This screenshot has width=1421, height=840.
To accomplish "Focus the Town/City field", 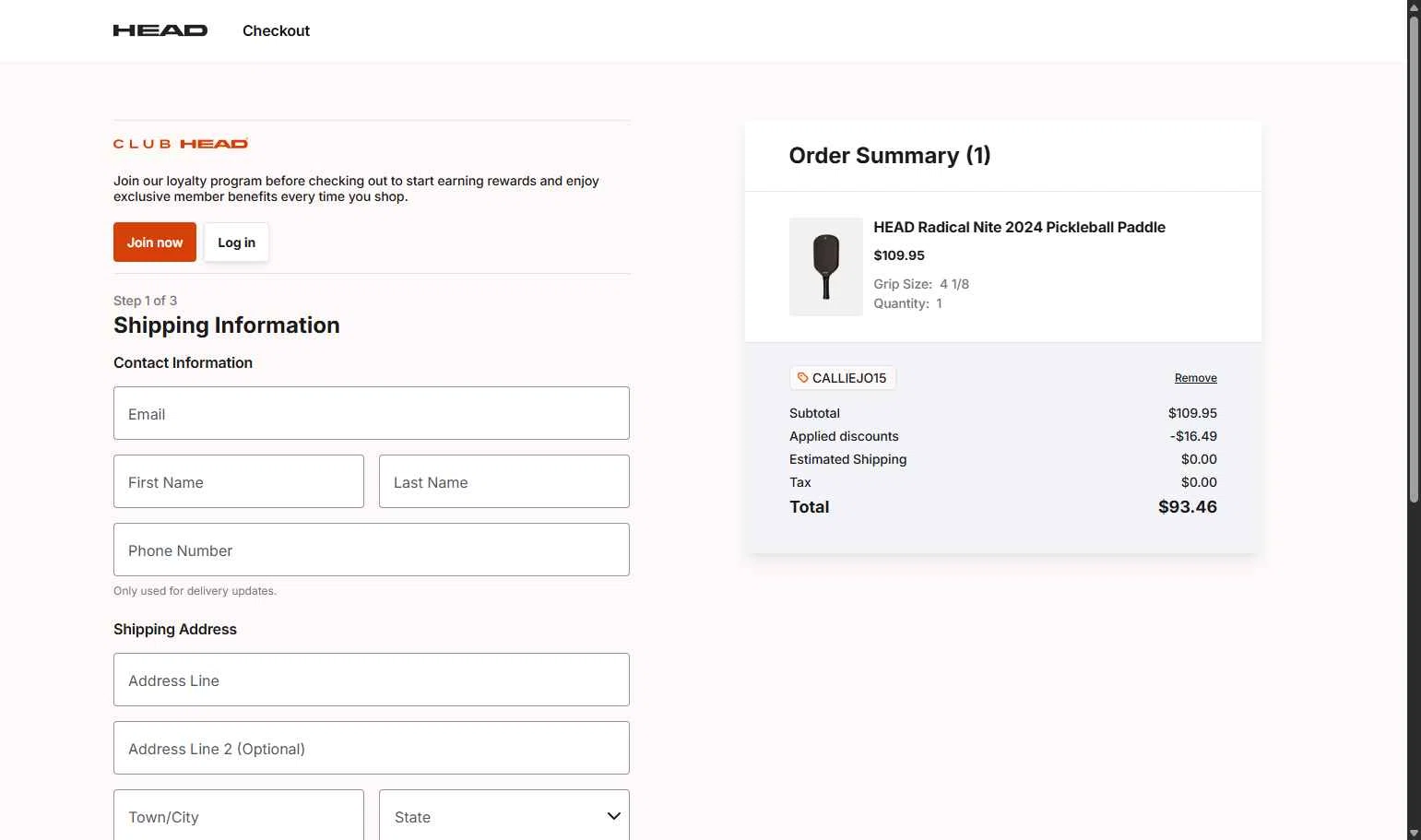I will pyautogui.click(x=239, y=816).
